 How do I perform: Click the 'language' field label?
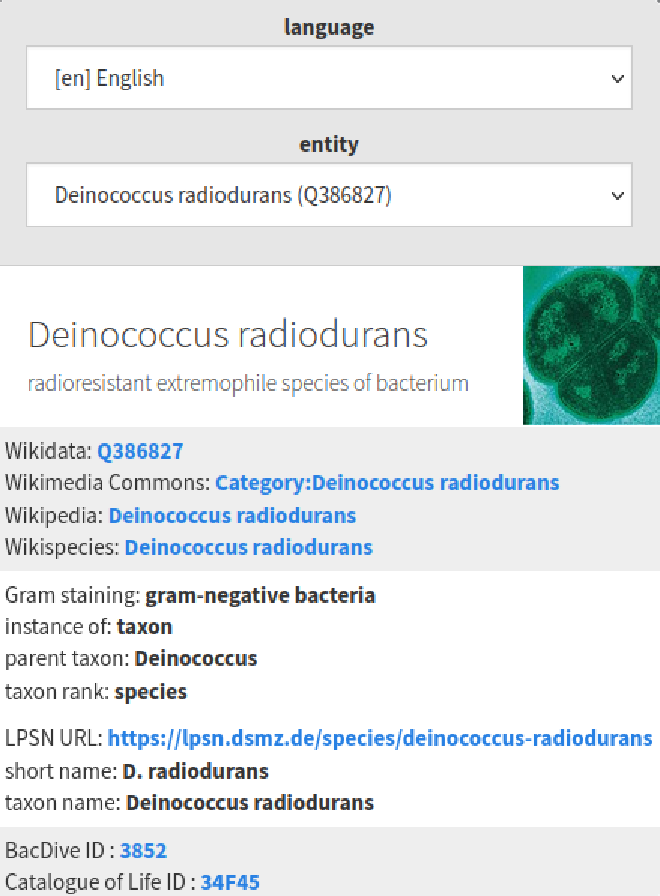coord(329,27)
